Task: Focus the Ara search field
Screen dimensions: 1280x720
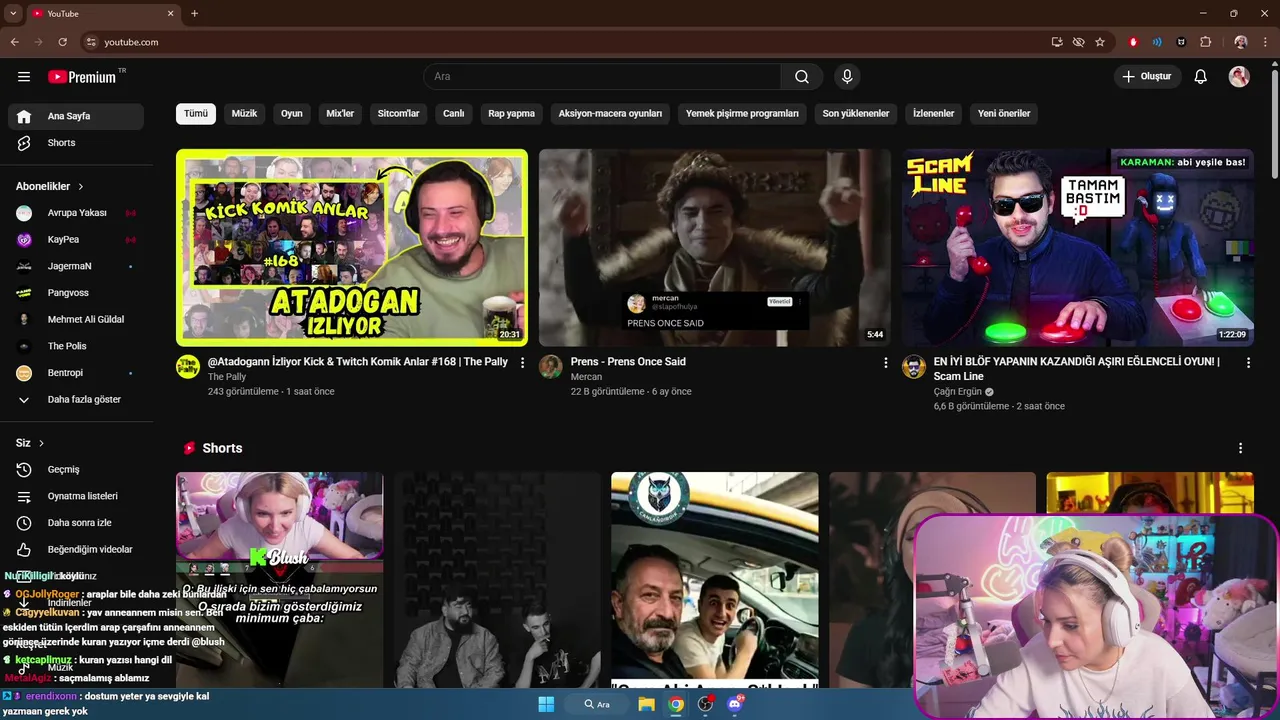Action: pos(602,77)
